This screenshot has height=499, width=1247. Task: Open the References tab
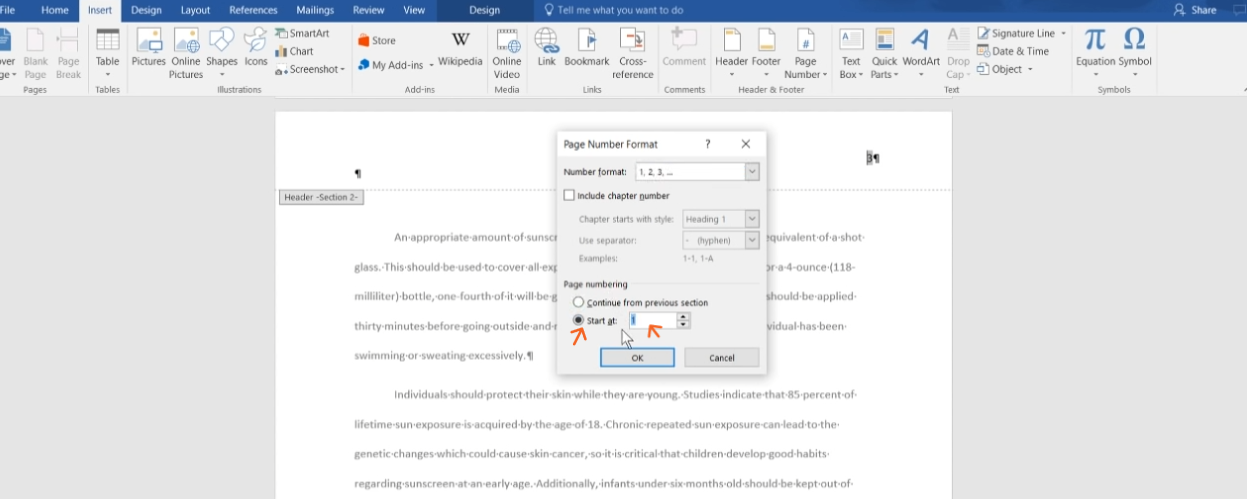tap(254, 10)
